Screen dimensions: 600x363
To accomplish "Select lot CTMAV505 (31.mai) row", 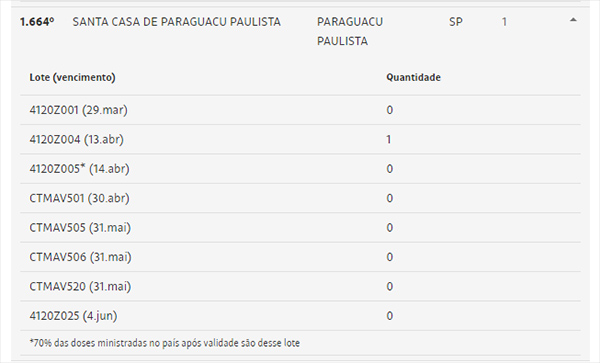I will tap(300, 228).
